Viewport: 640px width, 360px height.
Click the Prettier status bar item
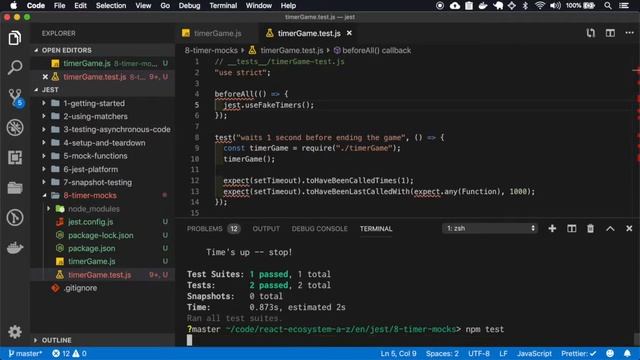[579, 353]
